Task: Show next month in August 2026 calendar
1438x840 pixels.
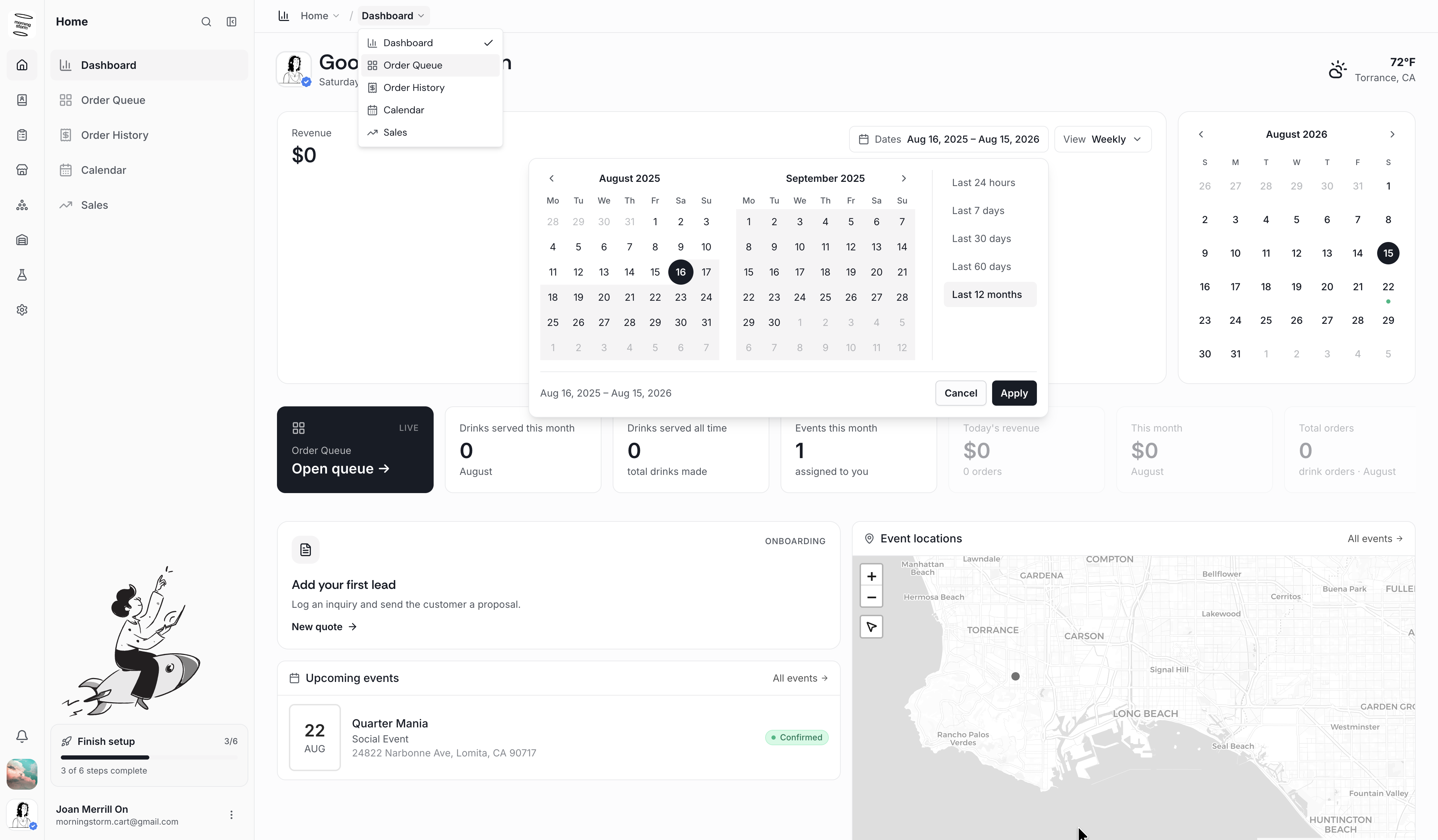Action: [1392, 134]
